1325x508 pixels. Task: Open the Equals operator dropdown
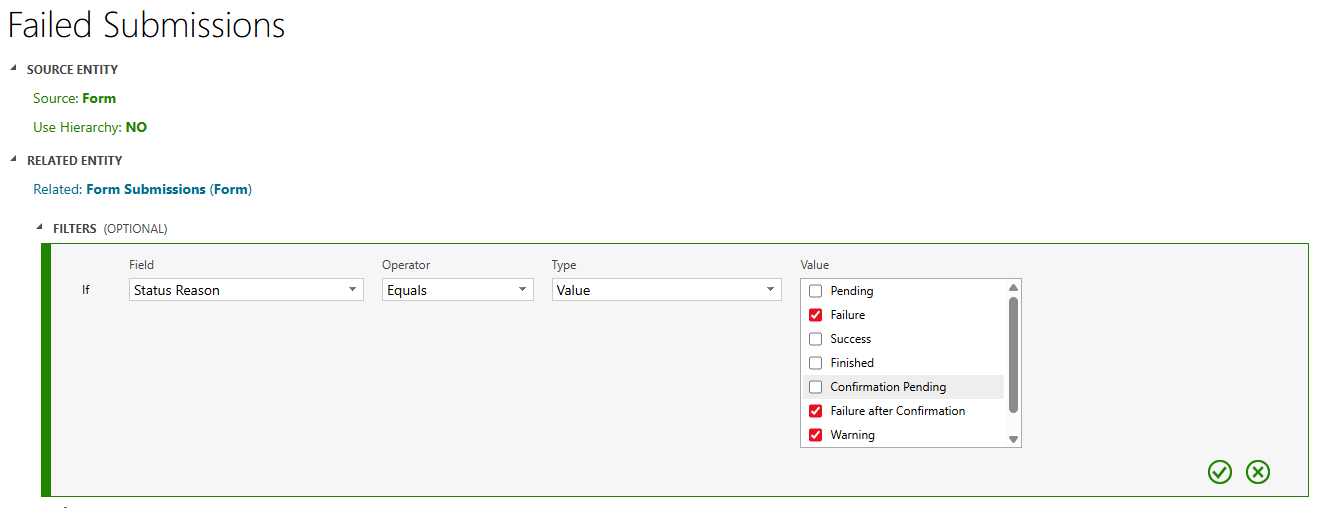pyautogui.click(x=457, y=290)
